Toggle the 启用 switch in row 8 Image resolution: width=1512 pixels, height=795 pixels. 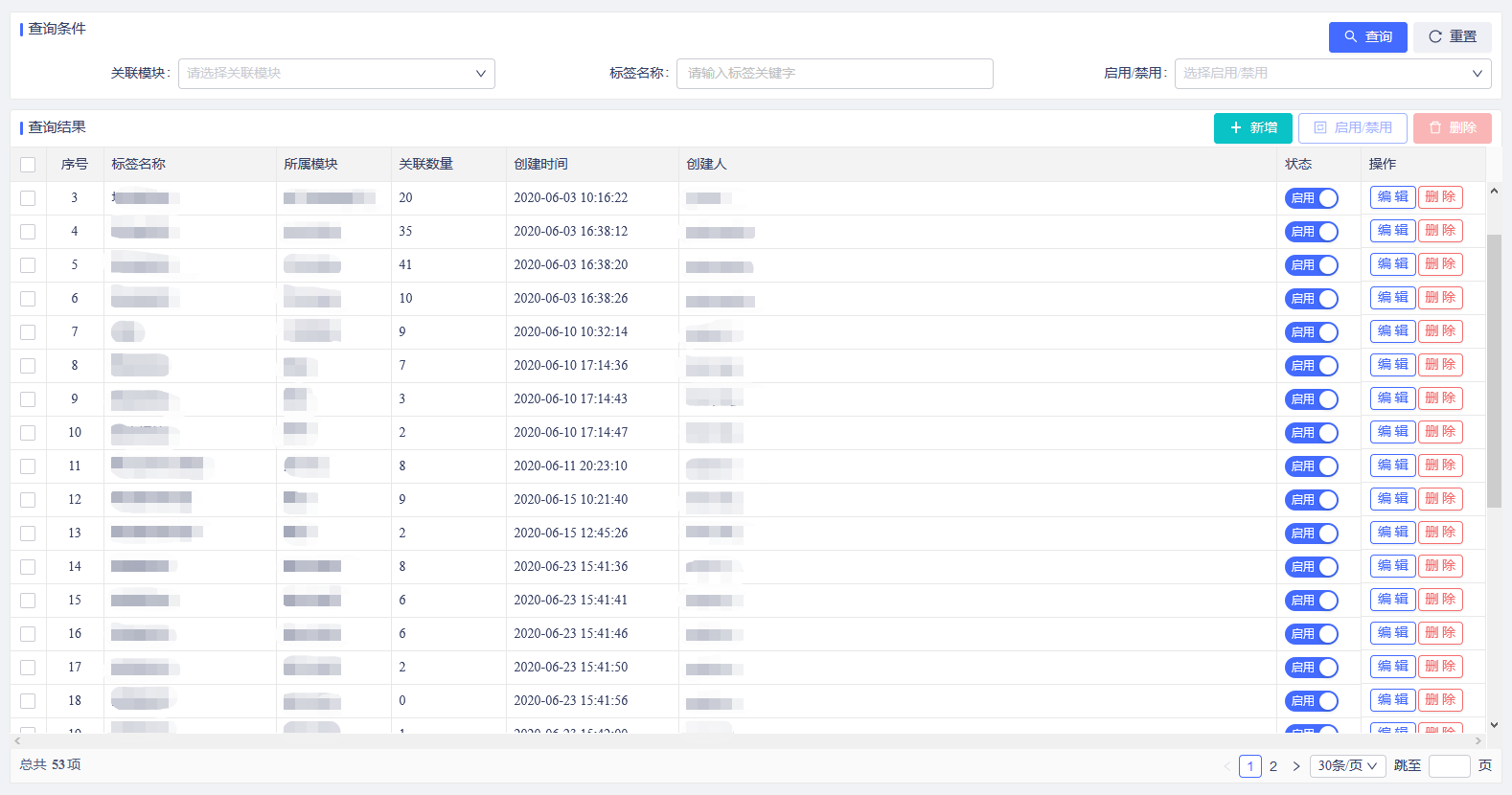[x=1311, y=366]
